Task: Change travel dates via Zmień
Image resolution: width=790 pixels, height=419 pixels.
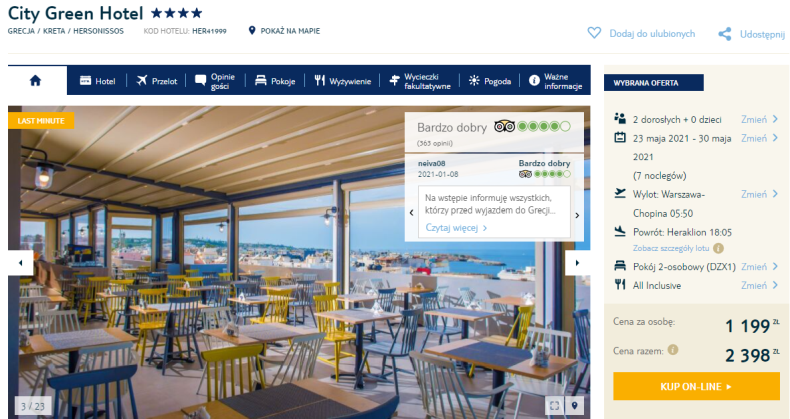Action: point(760,138)
